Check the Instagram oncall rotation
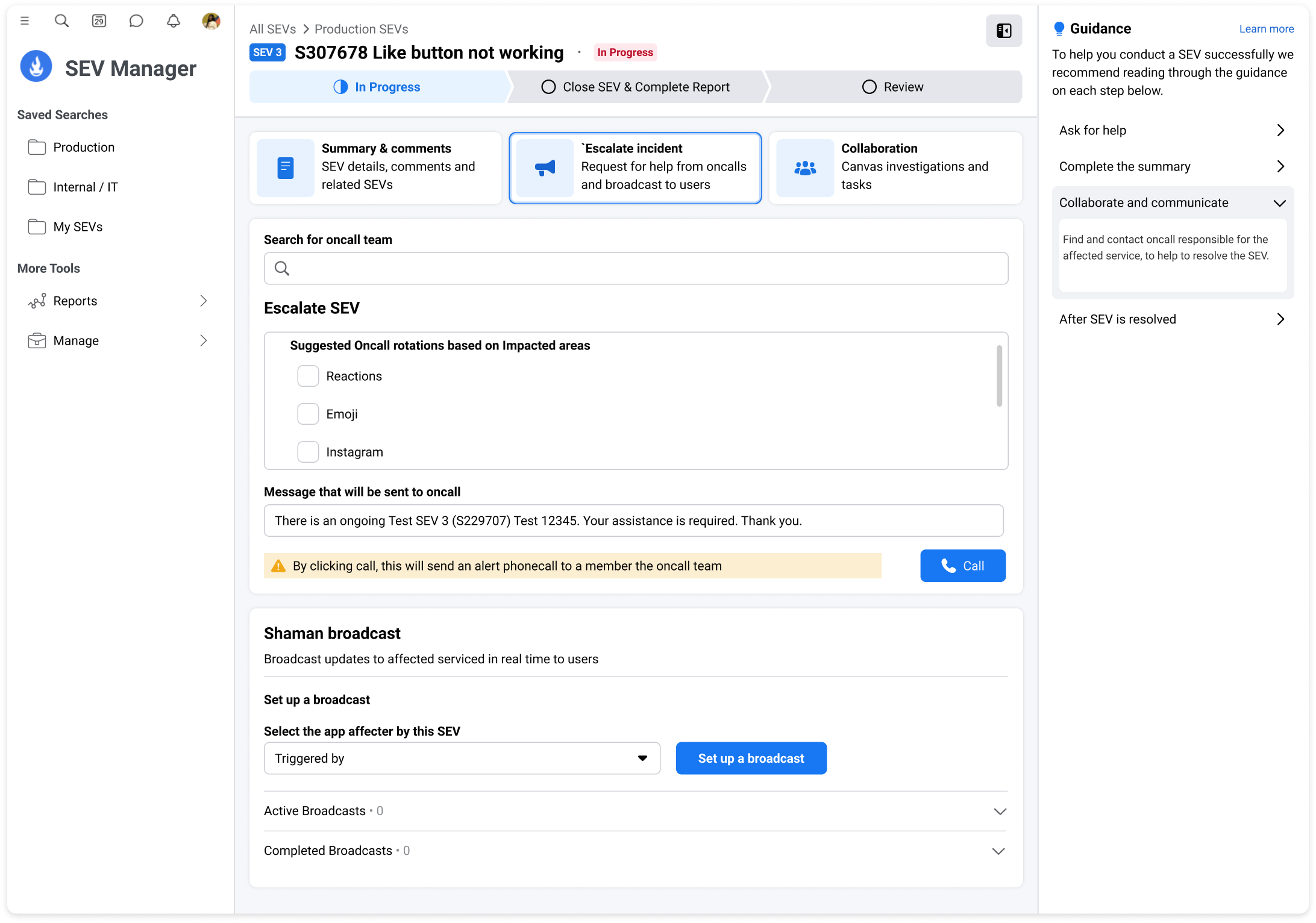This screenshot has width=1316, height=923. [x=308, y=452]
